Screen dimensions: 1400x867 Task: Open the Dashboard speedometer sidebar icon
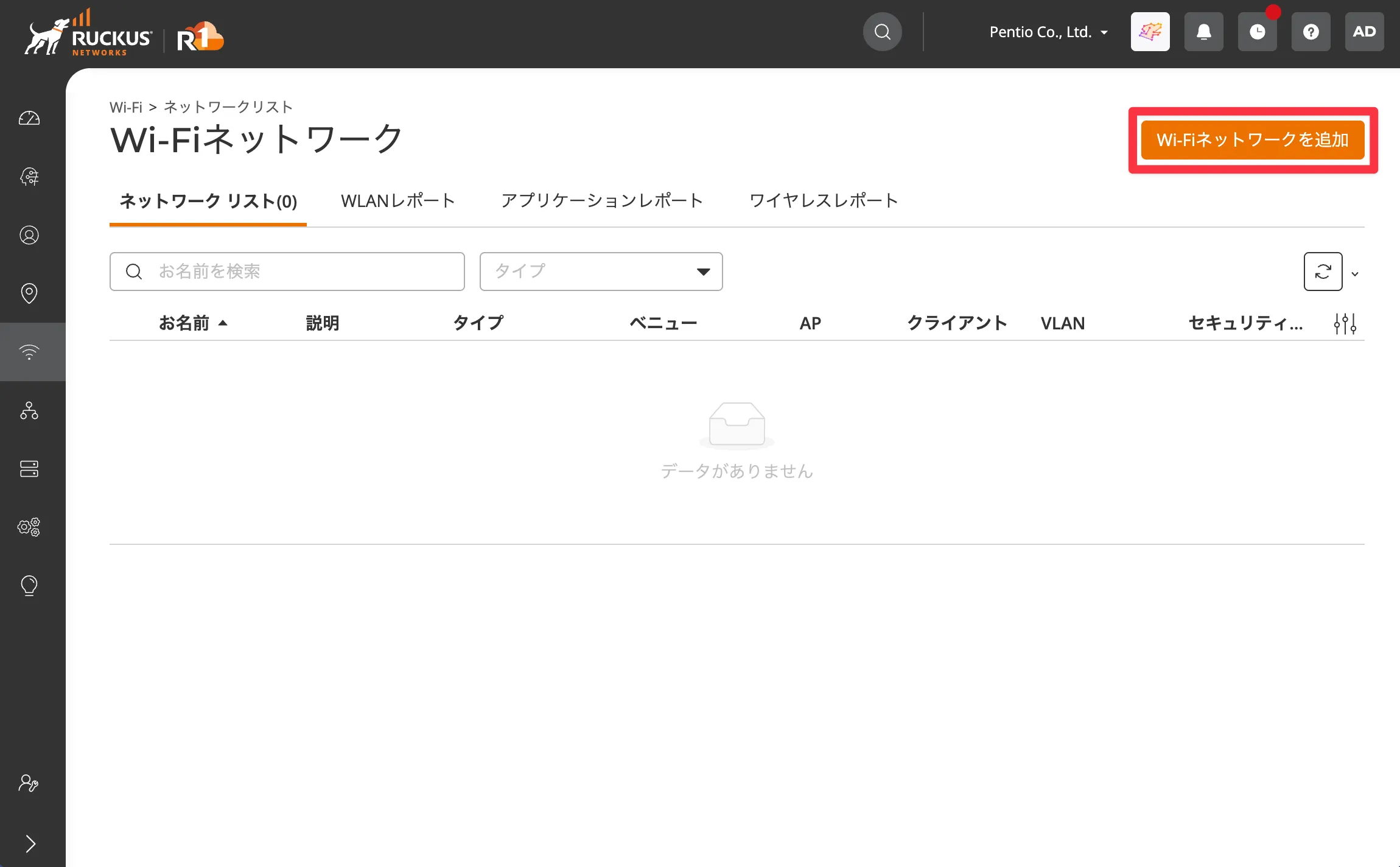(x=29, y=118)
